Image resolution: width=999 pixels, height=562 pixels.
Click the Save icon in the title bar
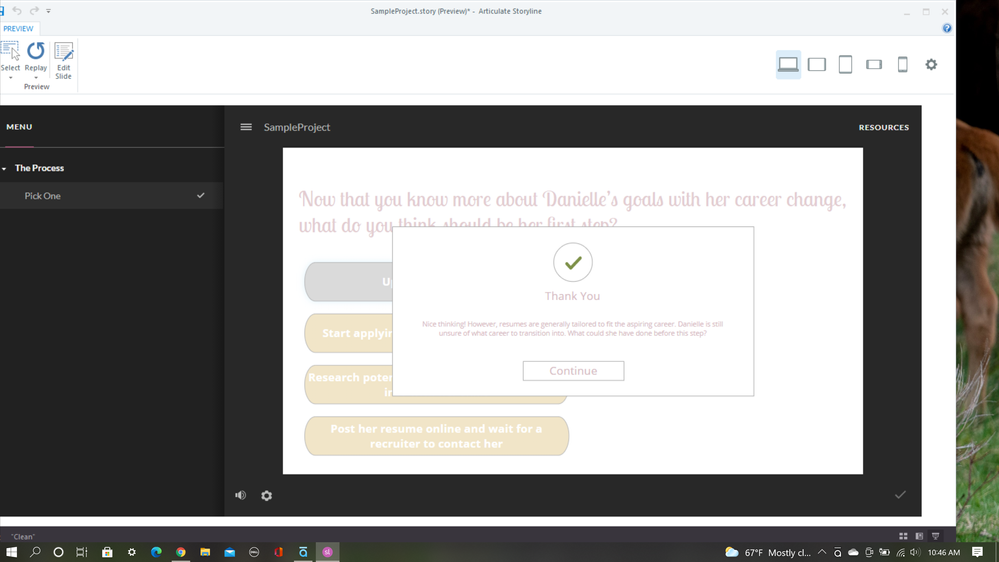2,11
